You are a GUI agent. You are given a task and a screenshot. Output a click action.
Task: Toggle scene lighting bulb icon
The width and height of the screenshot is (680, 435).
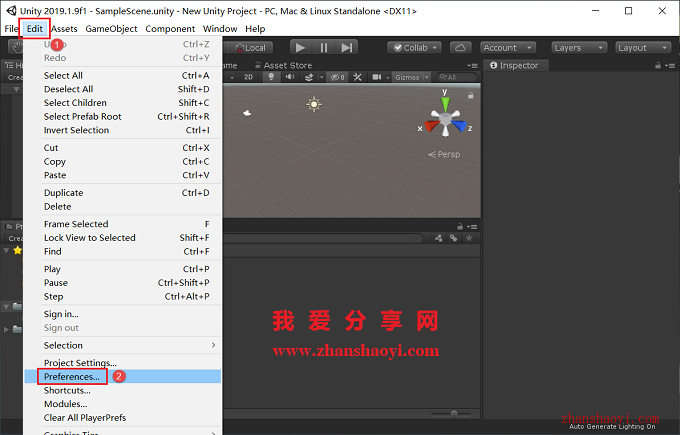pos(271,77)
